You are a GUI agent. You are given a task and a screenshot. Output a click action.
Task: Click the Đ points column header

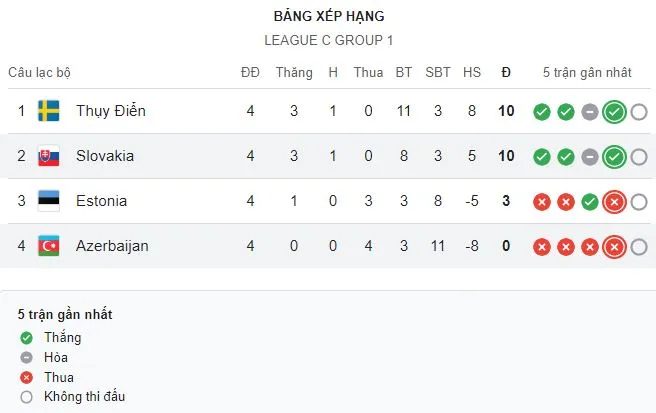(x=506, y=72)
